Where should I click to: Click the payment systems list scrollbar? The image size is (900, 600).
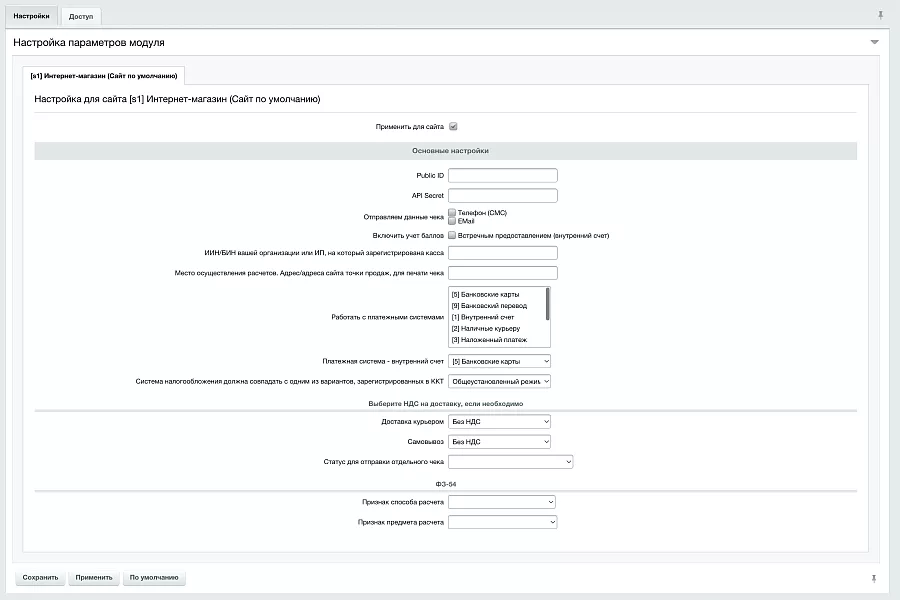click(x=548, y=304)
